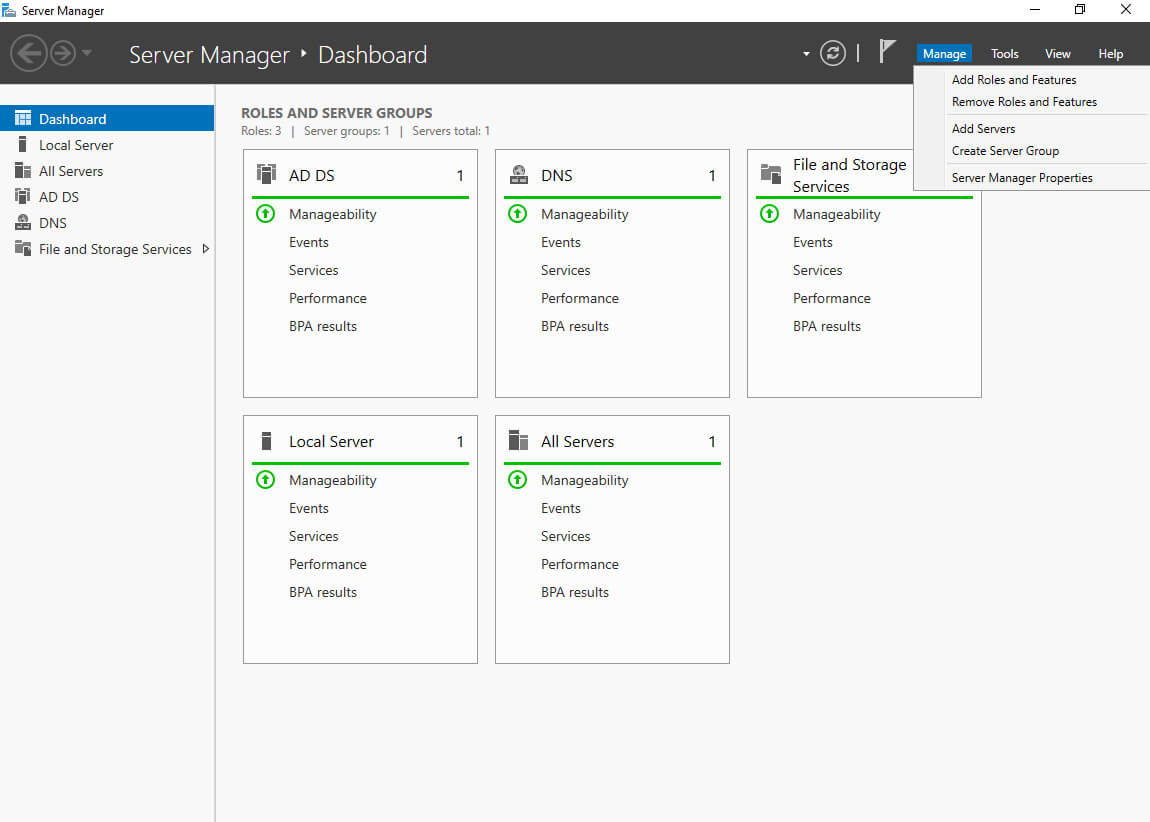
Task: Click the Dashboard icon in the sidebar
Action: click(x=23, y=118)
